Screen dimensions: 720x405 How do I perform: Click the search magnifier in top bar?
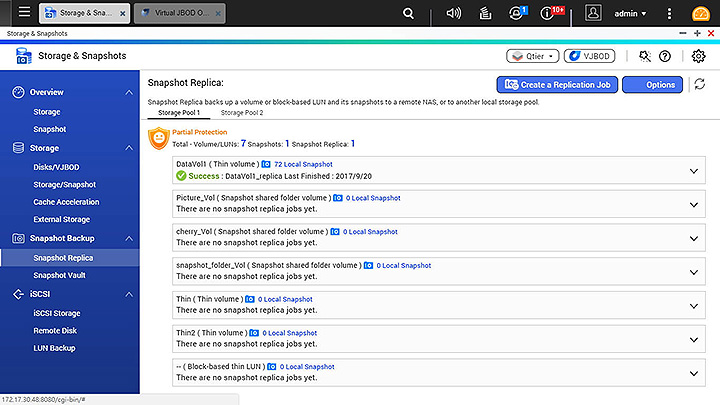[408, 13]
